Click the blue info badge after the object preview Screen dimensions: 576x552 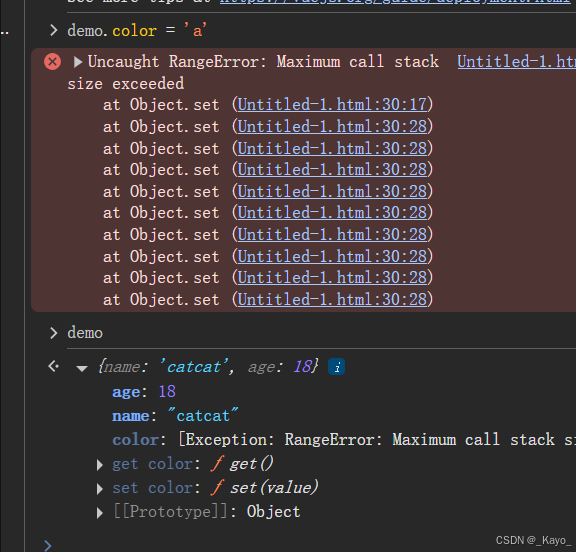(336, 367)
